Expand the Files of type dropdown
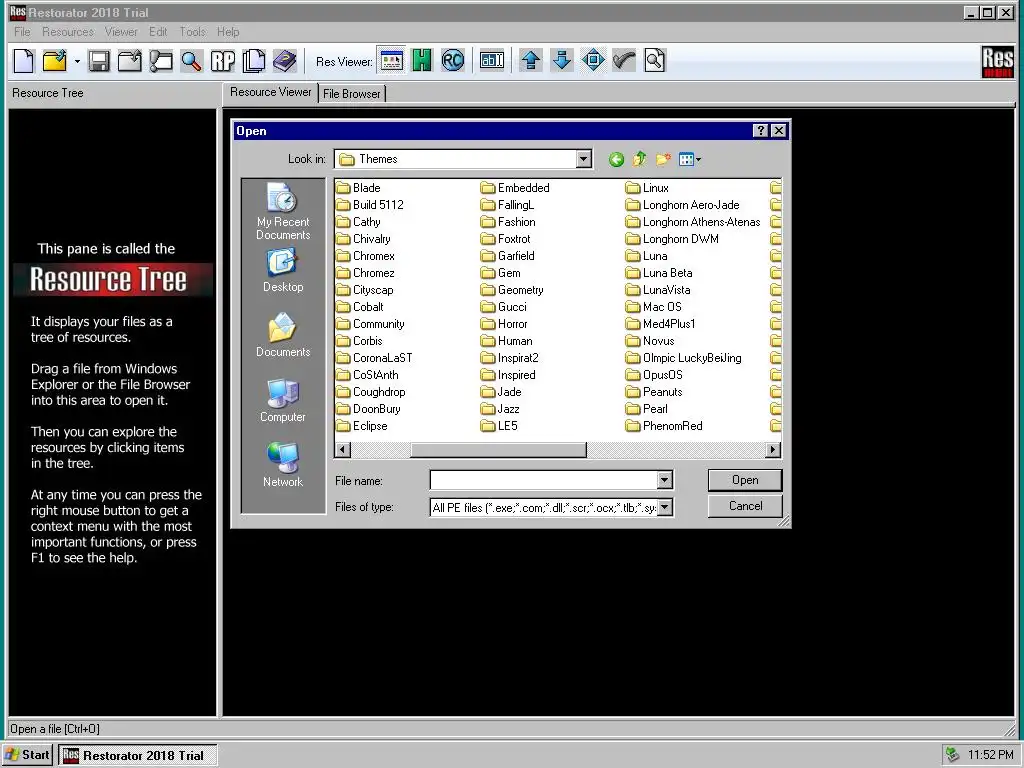The height and width of the screenshot is (768, 1024). tap(664, 507)
